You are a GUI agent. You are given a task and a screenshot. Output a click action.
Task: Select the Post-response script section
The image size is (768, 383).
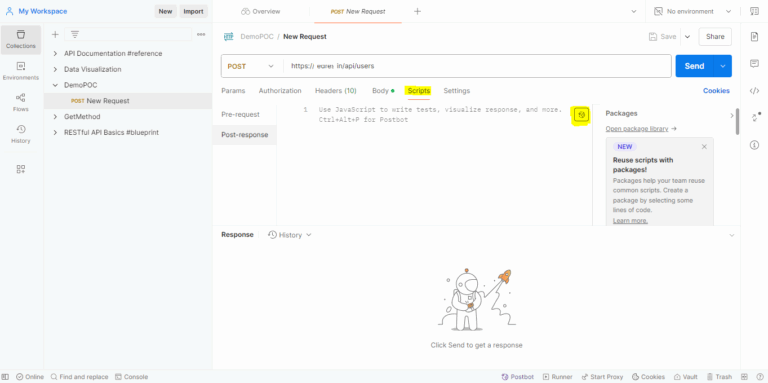(244, 135)
